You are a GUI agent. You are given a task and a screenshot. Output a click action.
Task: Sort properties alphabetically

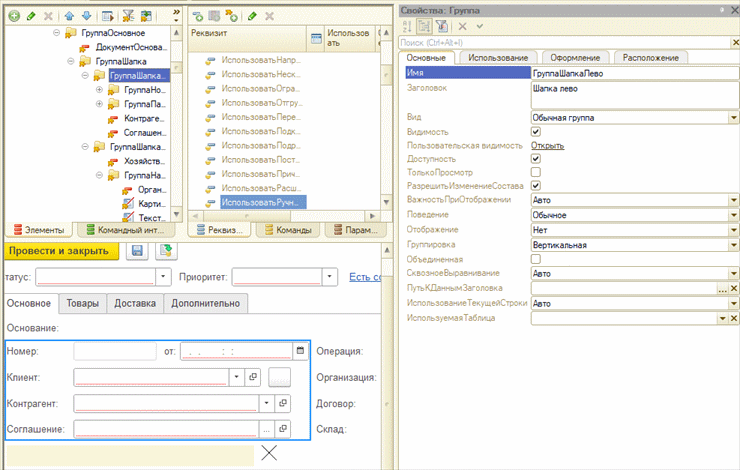(x=408, y=26)
